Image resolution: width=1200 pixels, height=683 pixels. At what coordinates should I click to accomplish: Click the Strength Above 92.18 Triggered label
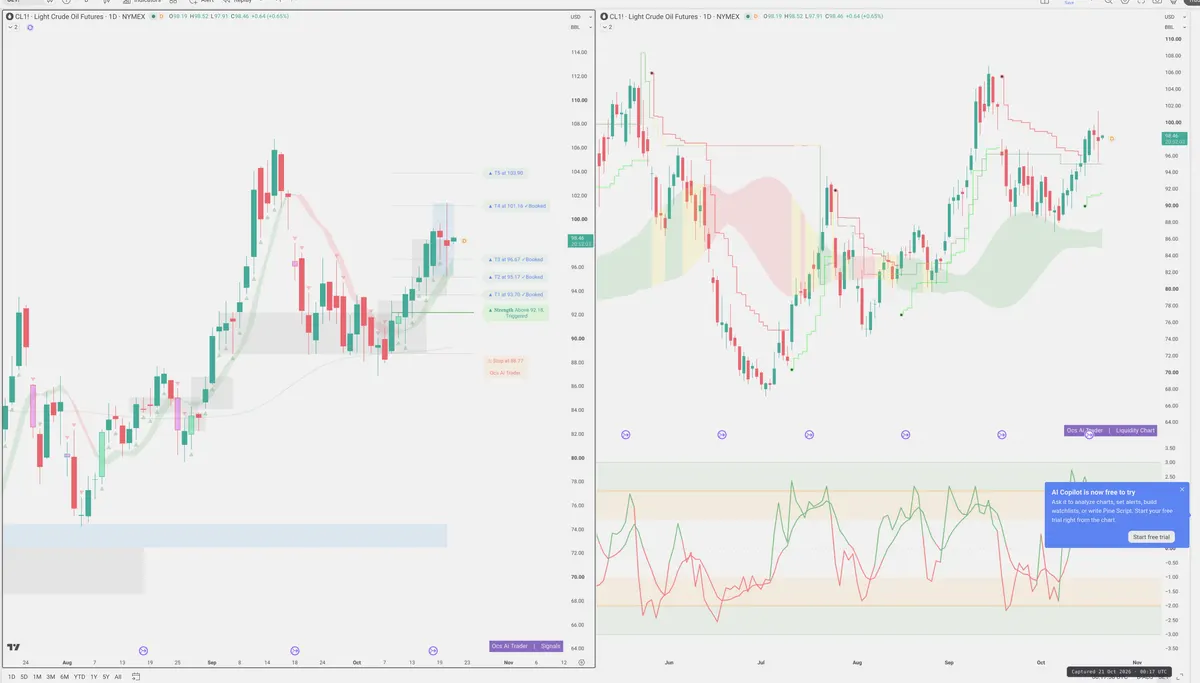tap(518, 312)
